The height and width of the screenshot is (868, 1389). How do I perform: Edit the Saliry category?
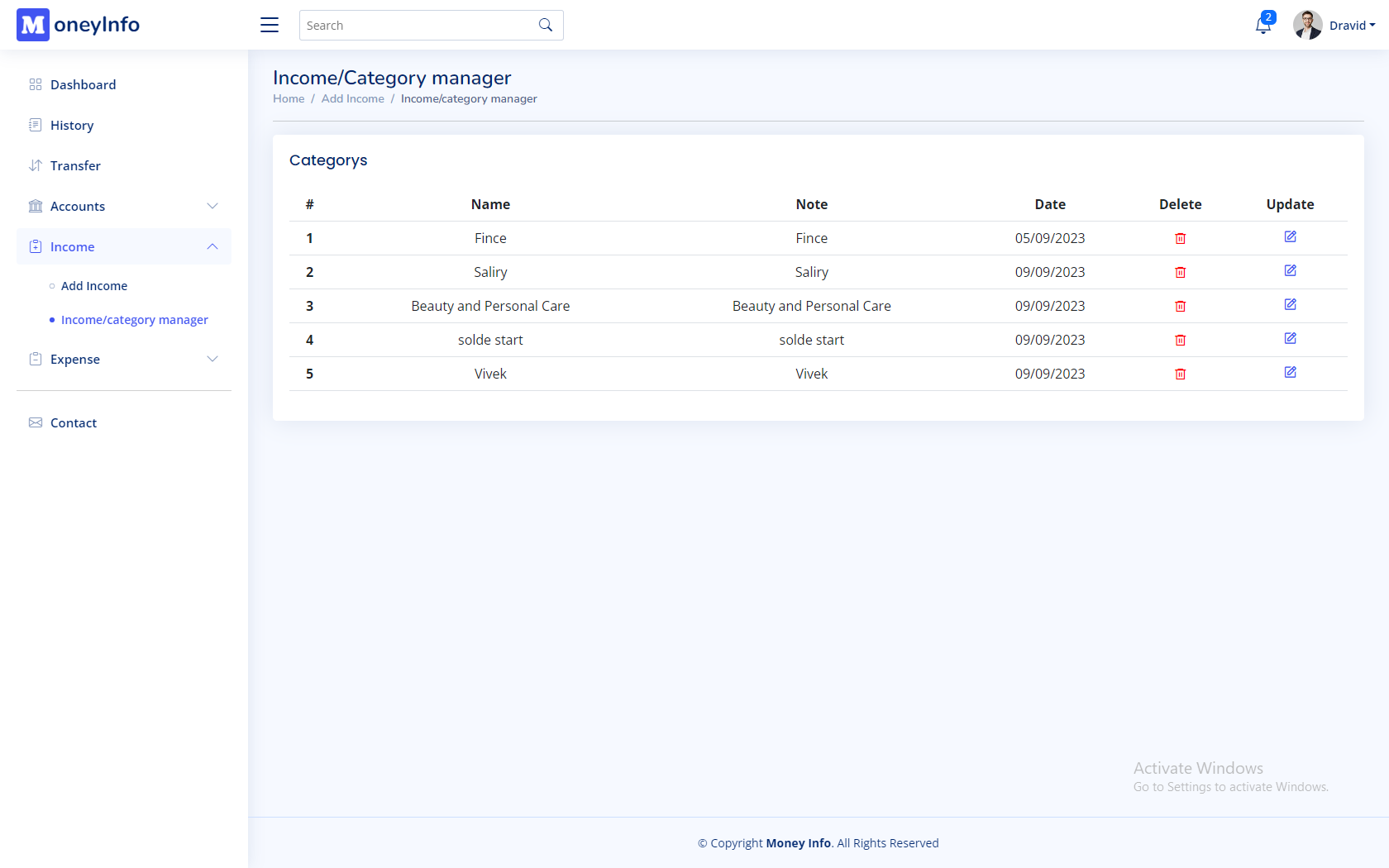click(x=1291, y=271)
